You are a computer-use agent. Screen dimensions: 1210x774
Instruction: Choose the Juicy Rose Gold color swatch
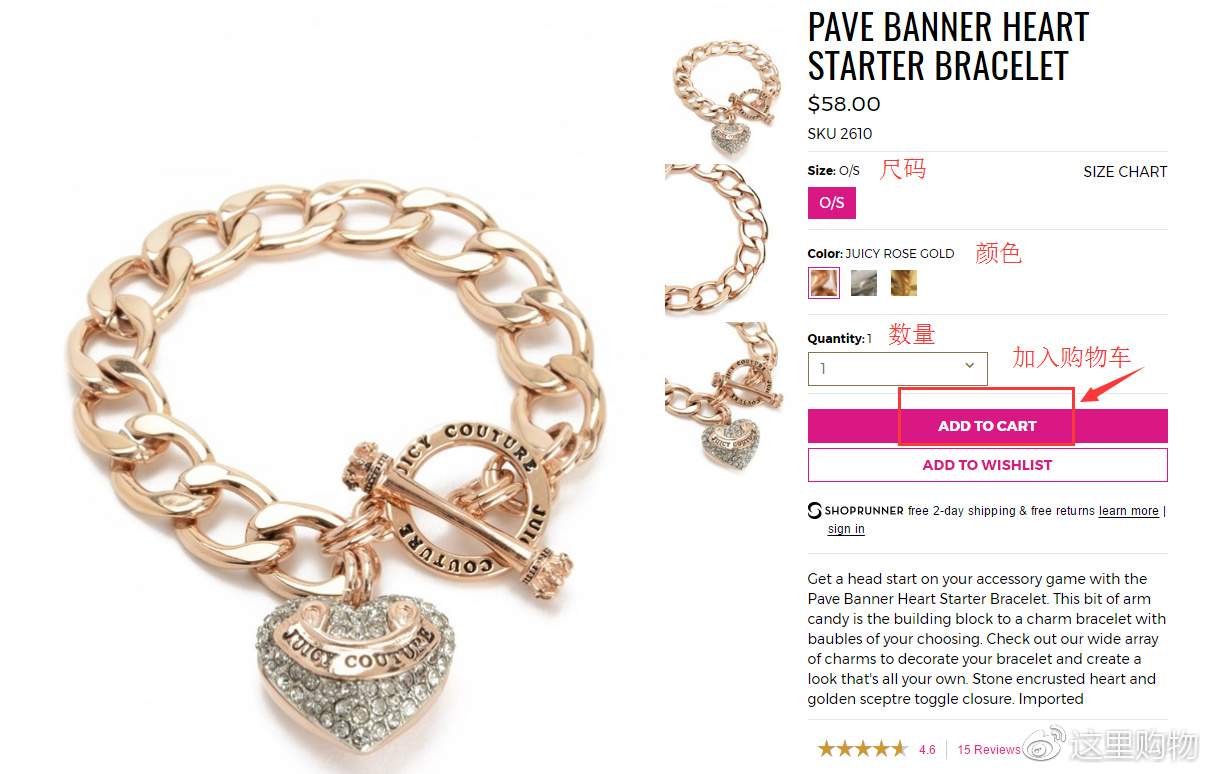point(824,283)
